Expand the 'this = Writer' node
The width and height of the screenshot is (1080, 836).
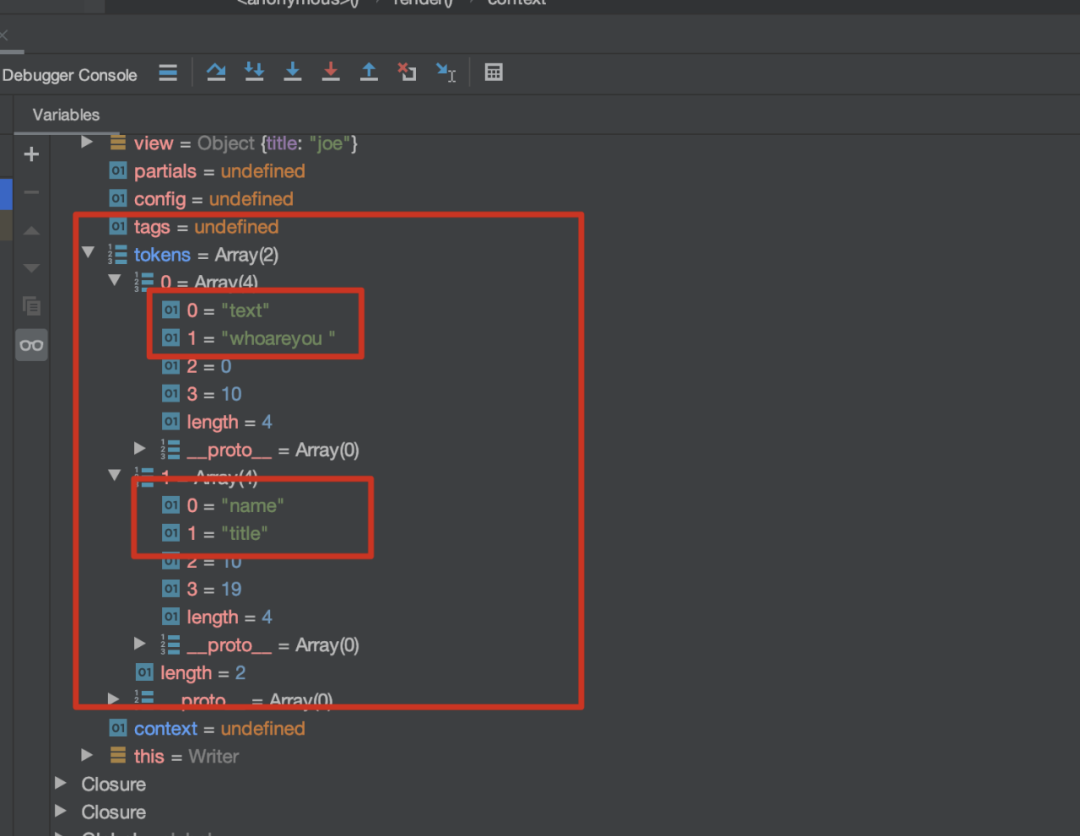(88, 755)
